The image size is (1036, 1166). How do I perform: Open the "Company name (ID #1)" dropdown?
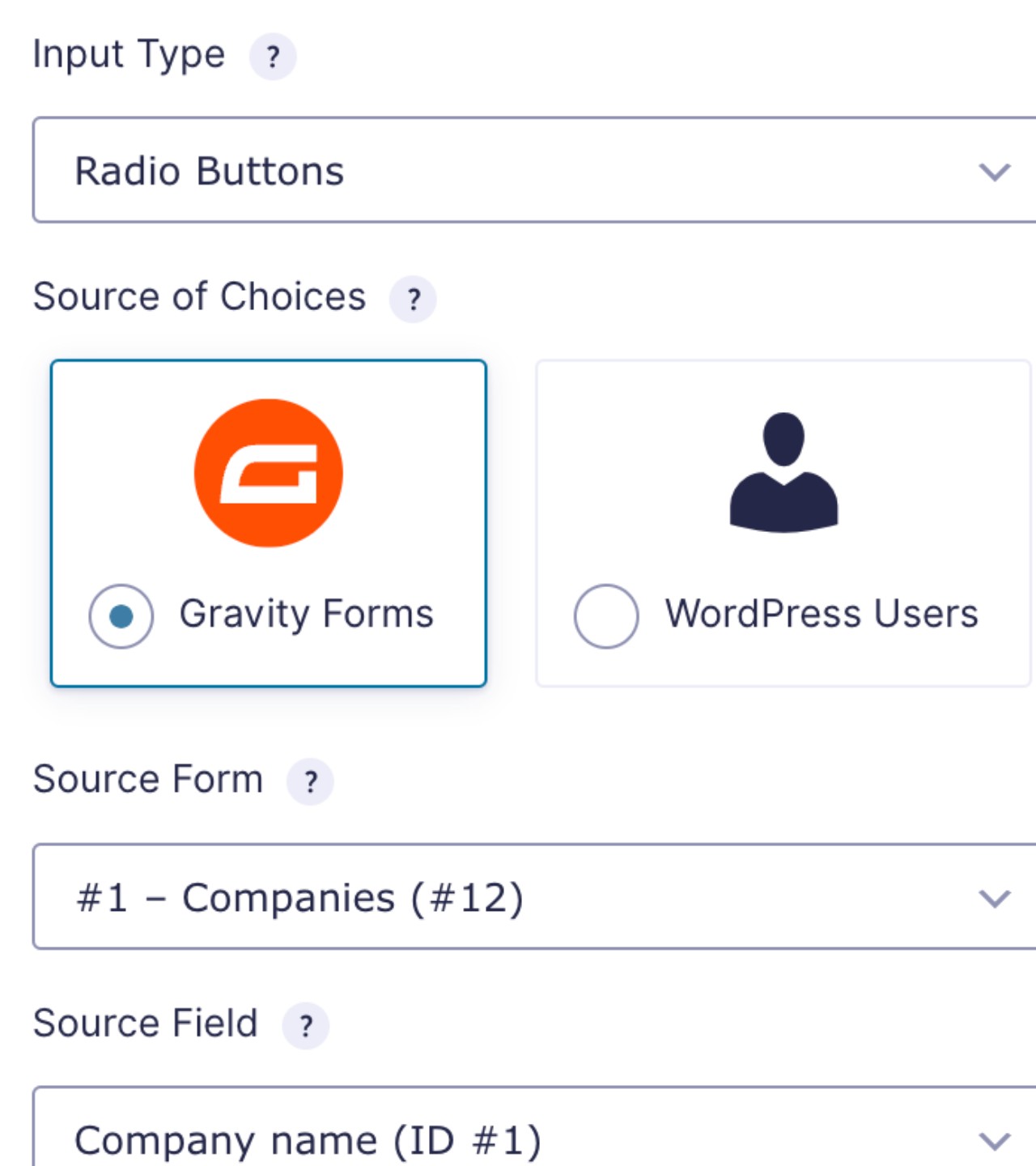click(x=518, y=1139)
